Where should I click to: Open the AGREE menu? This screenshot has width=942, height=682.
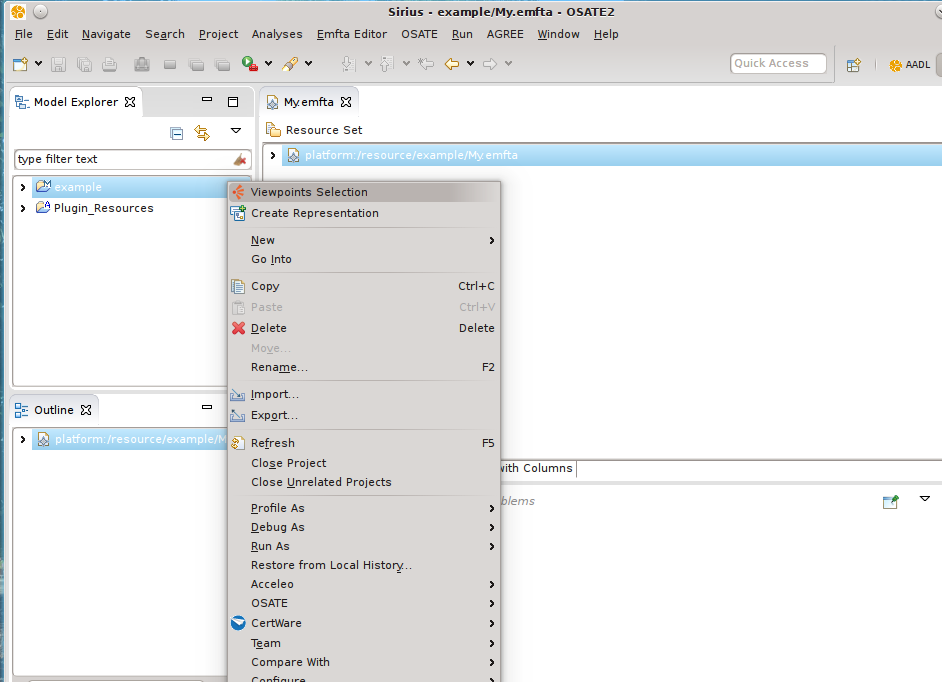(505, 34)
